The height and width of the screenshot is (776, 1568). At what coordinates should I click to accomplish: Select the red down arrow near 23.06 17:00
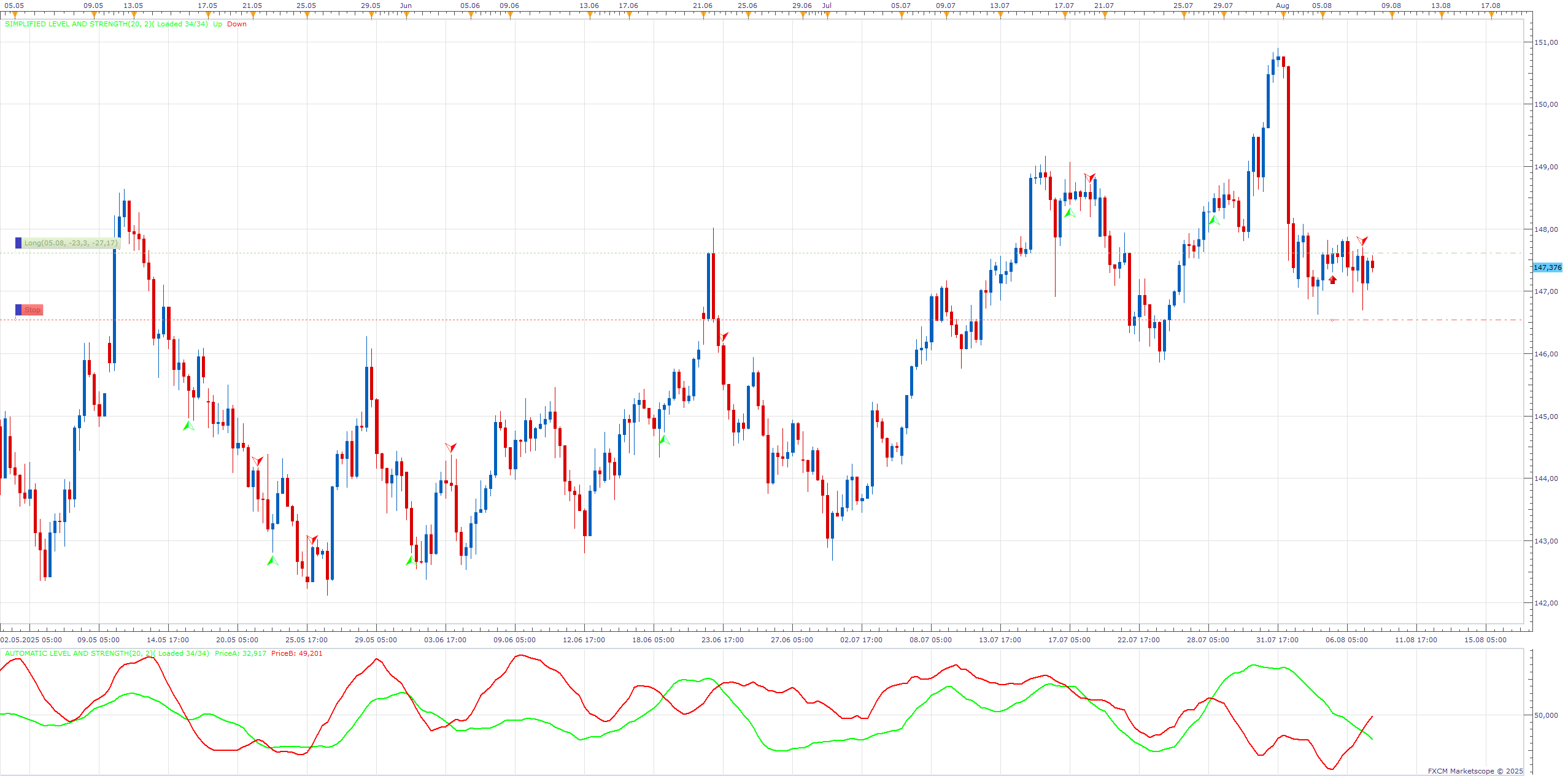pyautogui.click(x=724, y=337)
